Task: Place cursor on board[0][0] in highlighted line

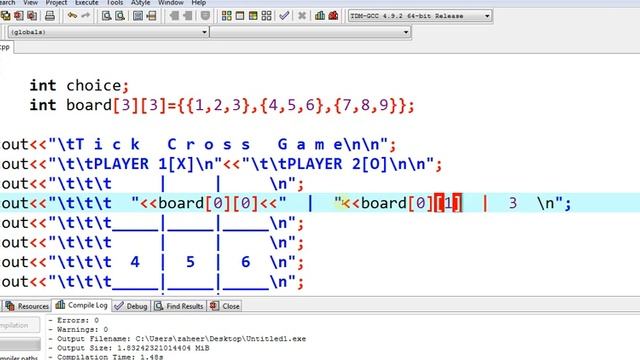Action: coord(208,203)
